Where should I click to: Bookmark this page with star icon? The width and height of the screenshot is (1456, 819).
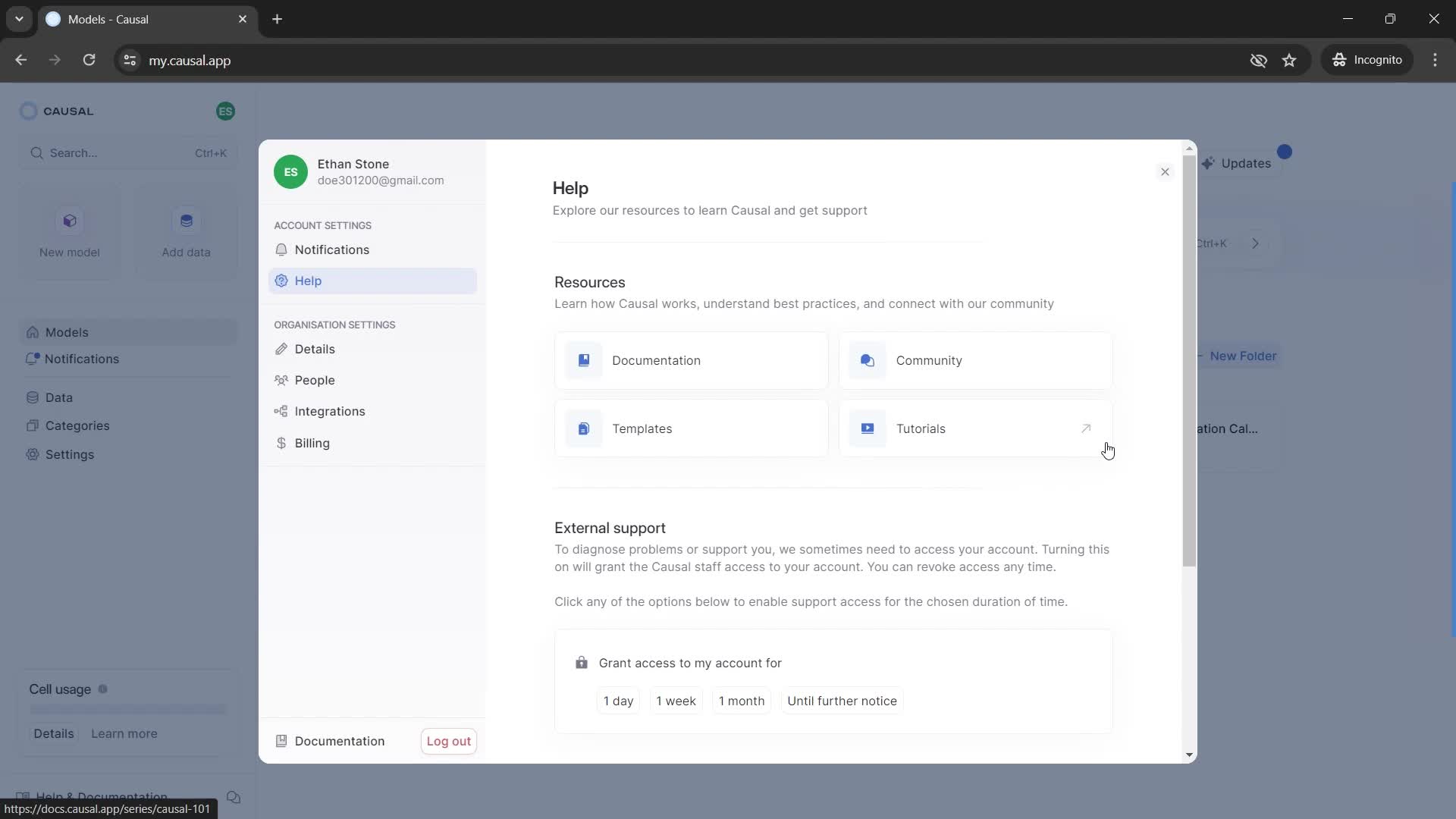click(x=1289, y=60)
